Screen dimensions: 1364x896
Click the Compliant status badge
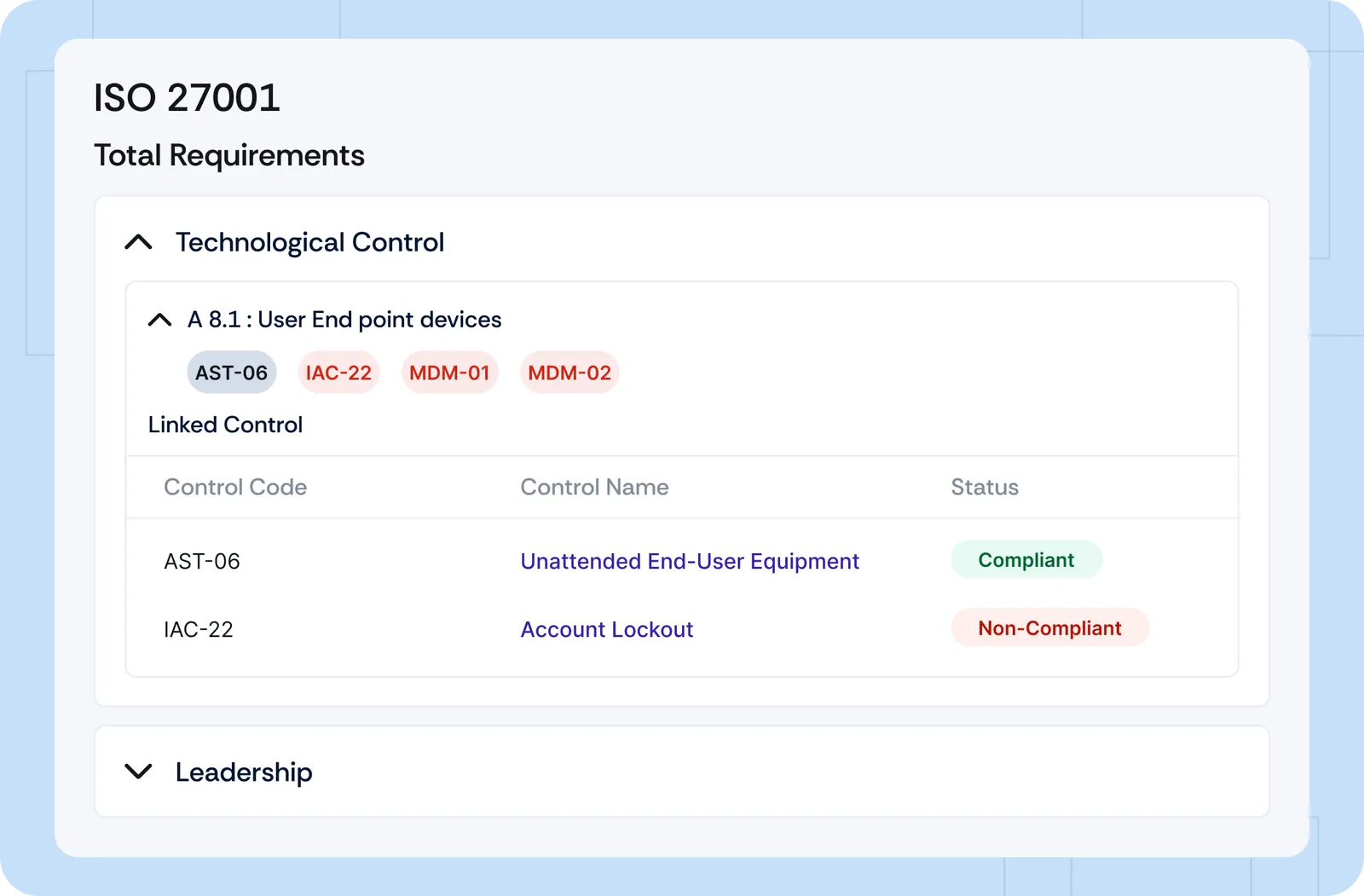(x=1026, y=560)
